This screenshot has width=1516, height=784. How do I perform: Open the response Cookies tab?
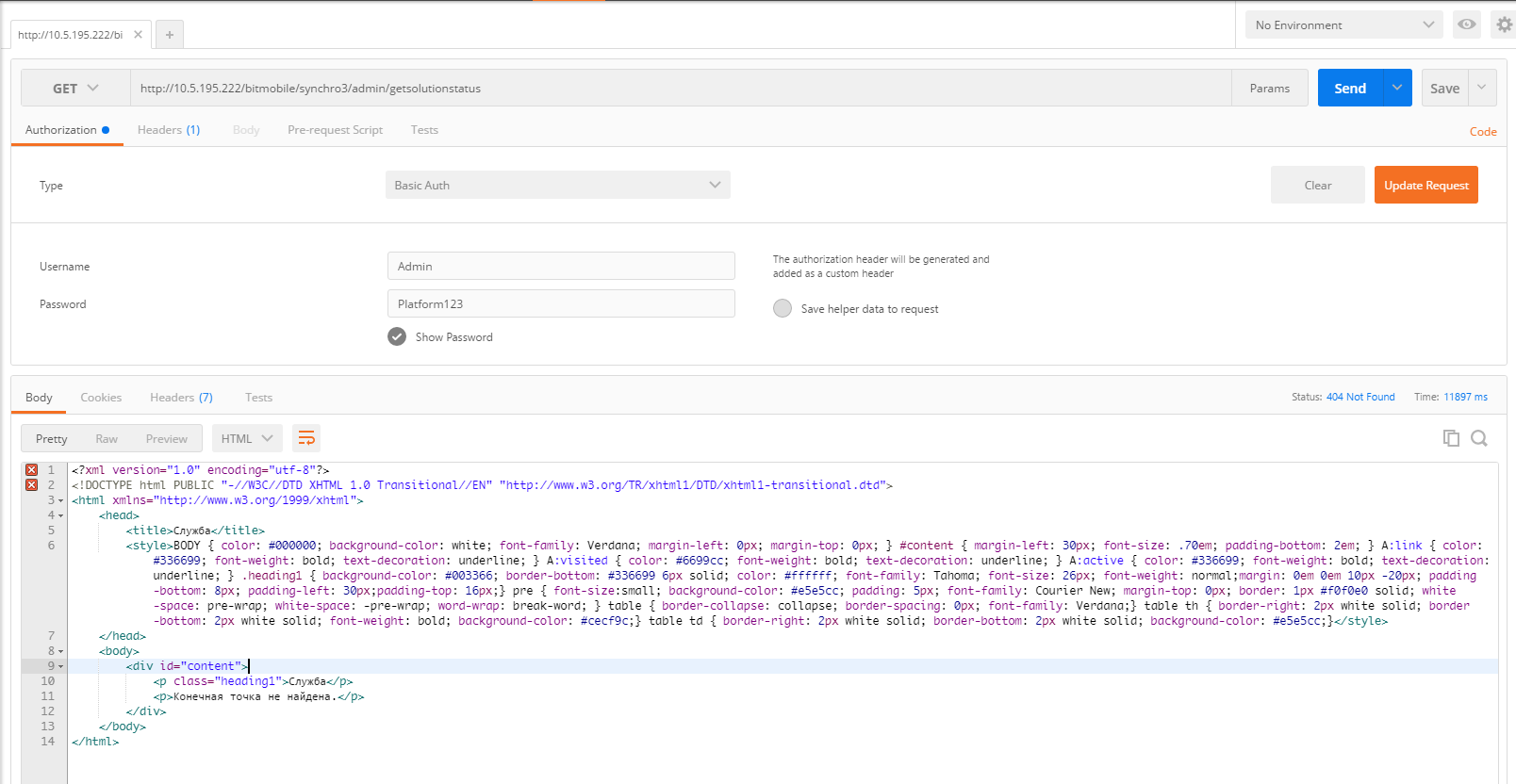101,398
